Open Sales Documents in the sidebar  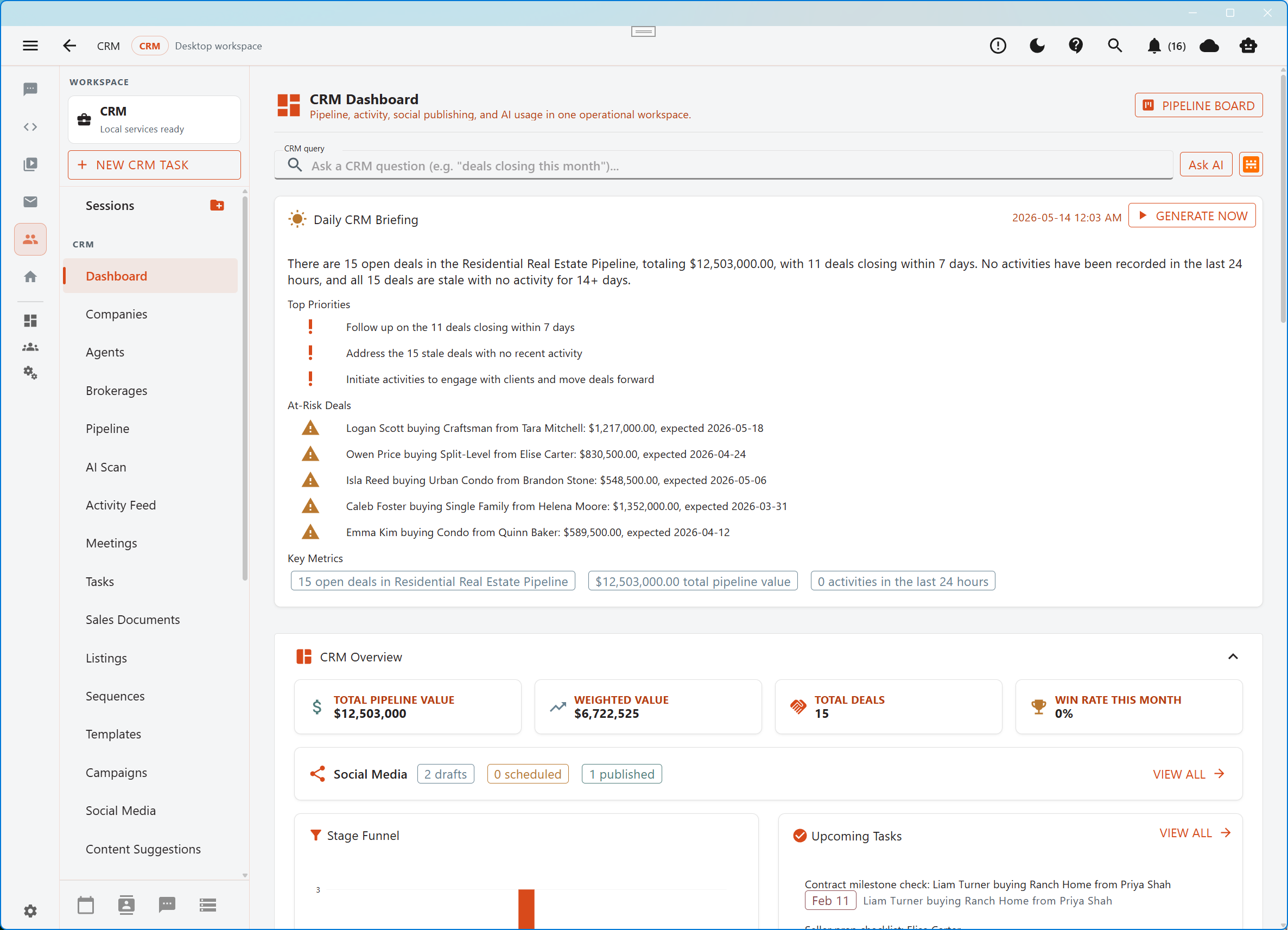150,620
